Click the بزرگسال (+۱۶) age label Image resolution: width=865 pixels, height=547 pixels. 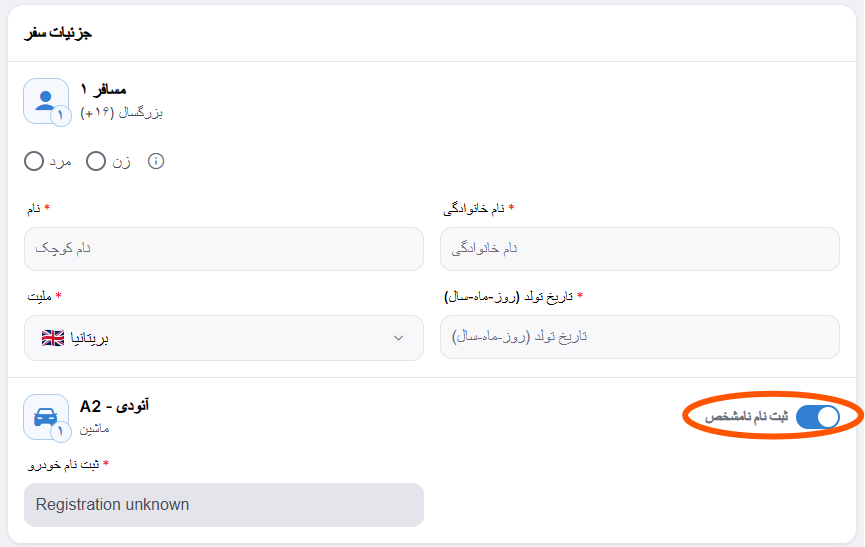121,113
